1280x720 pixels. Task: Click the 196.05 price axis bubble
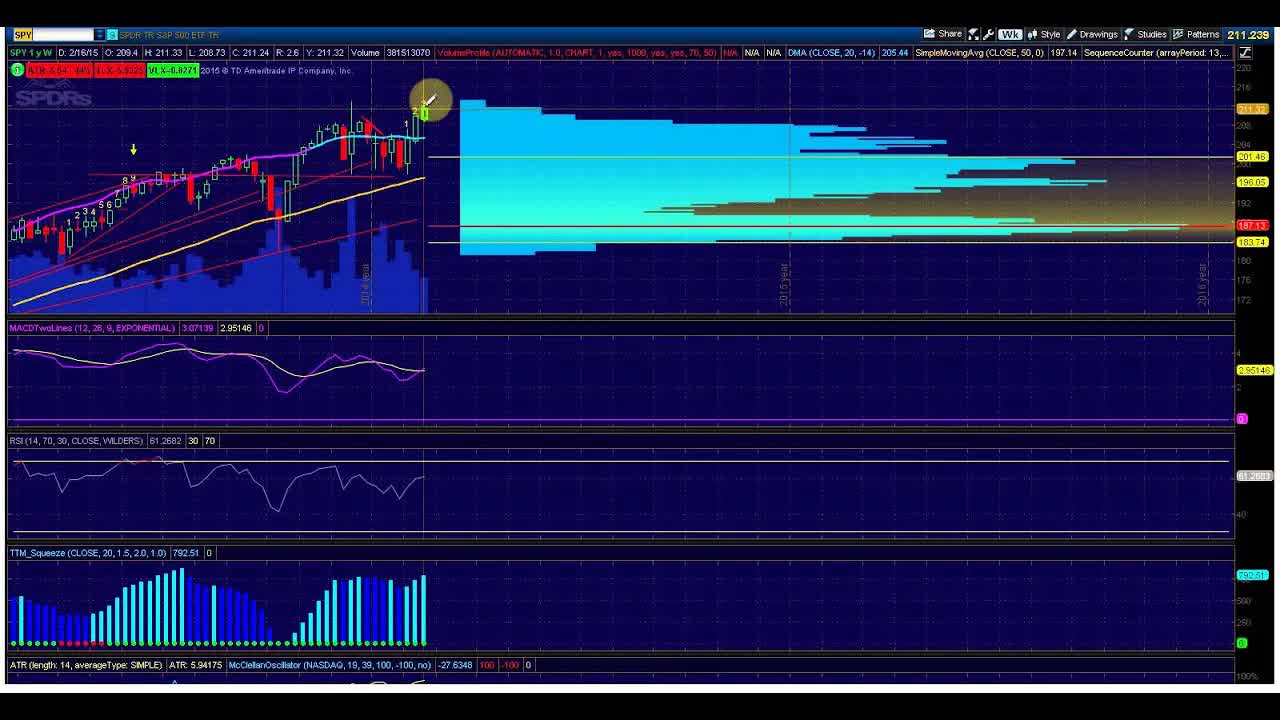1253,183
